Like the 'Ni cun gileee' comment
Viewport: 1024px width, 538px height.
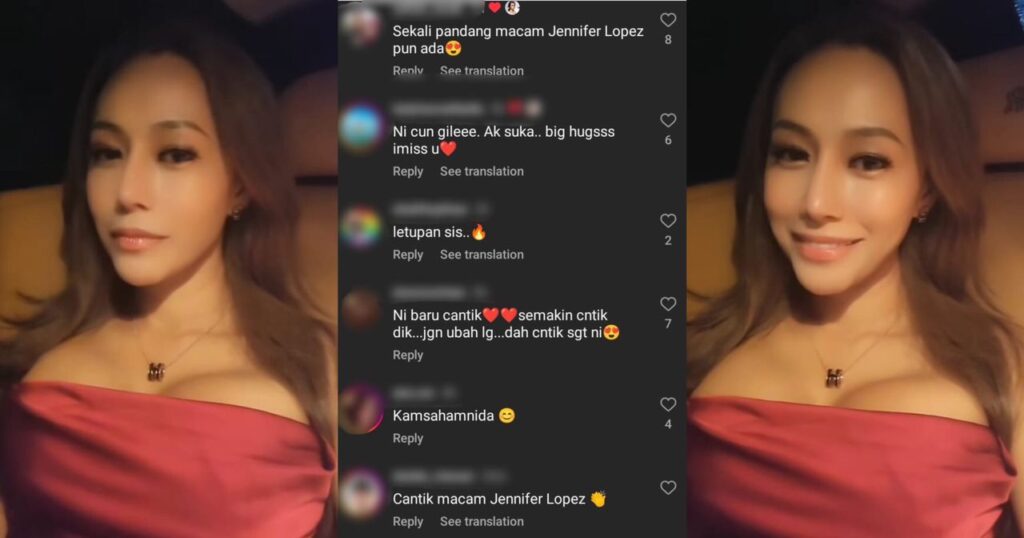[x=667, y=120]
